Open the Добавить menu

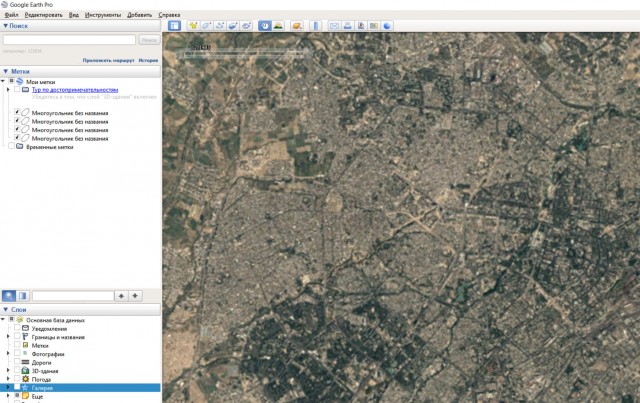click(140, 15)
